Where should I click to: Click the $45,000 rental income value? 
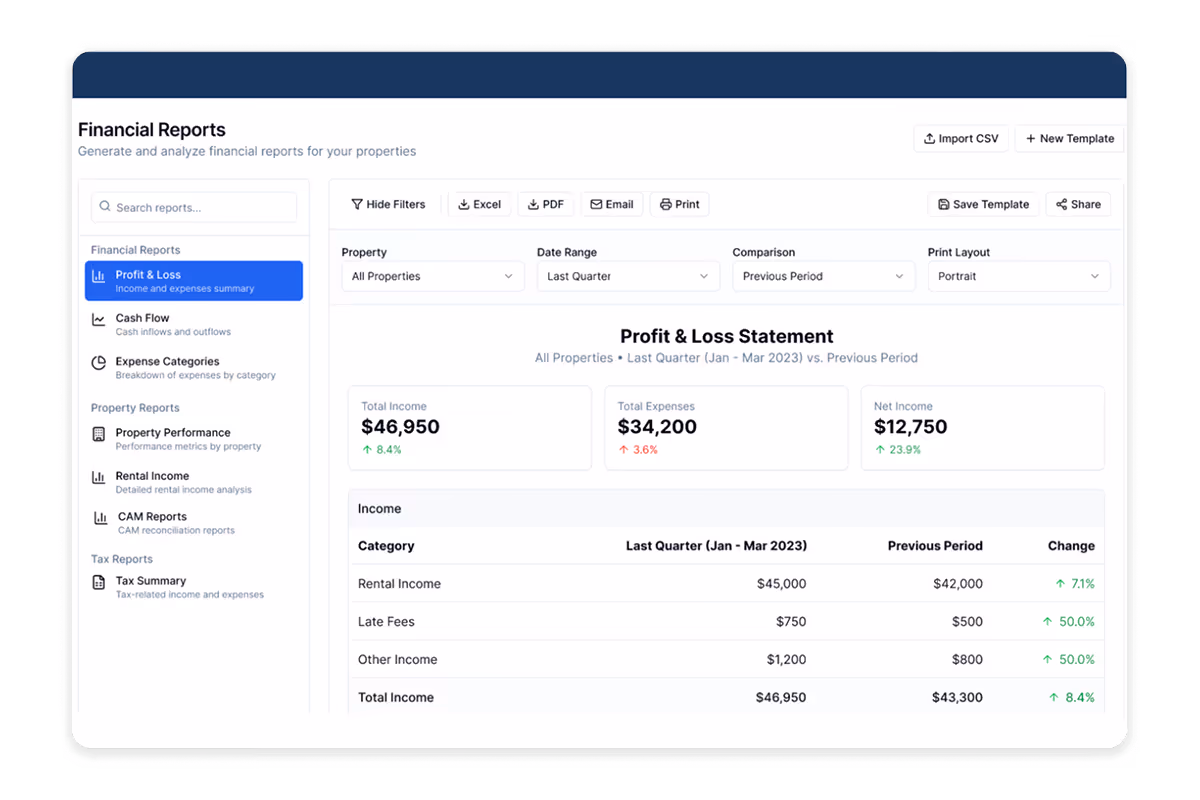781,583
